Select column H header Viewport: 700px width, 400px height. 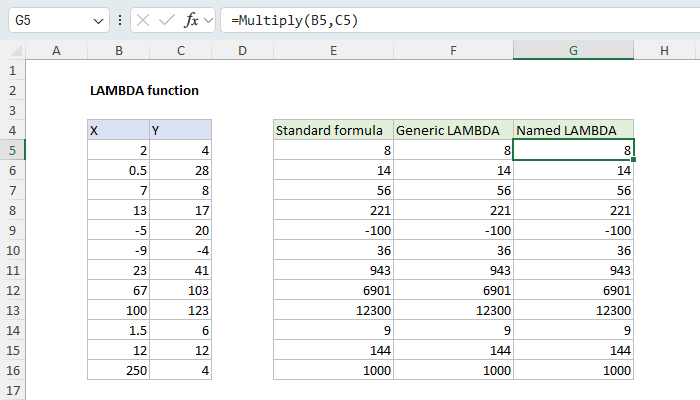click(664, 50)
